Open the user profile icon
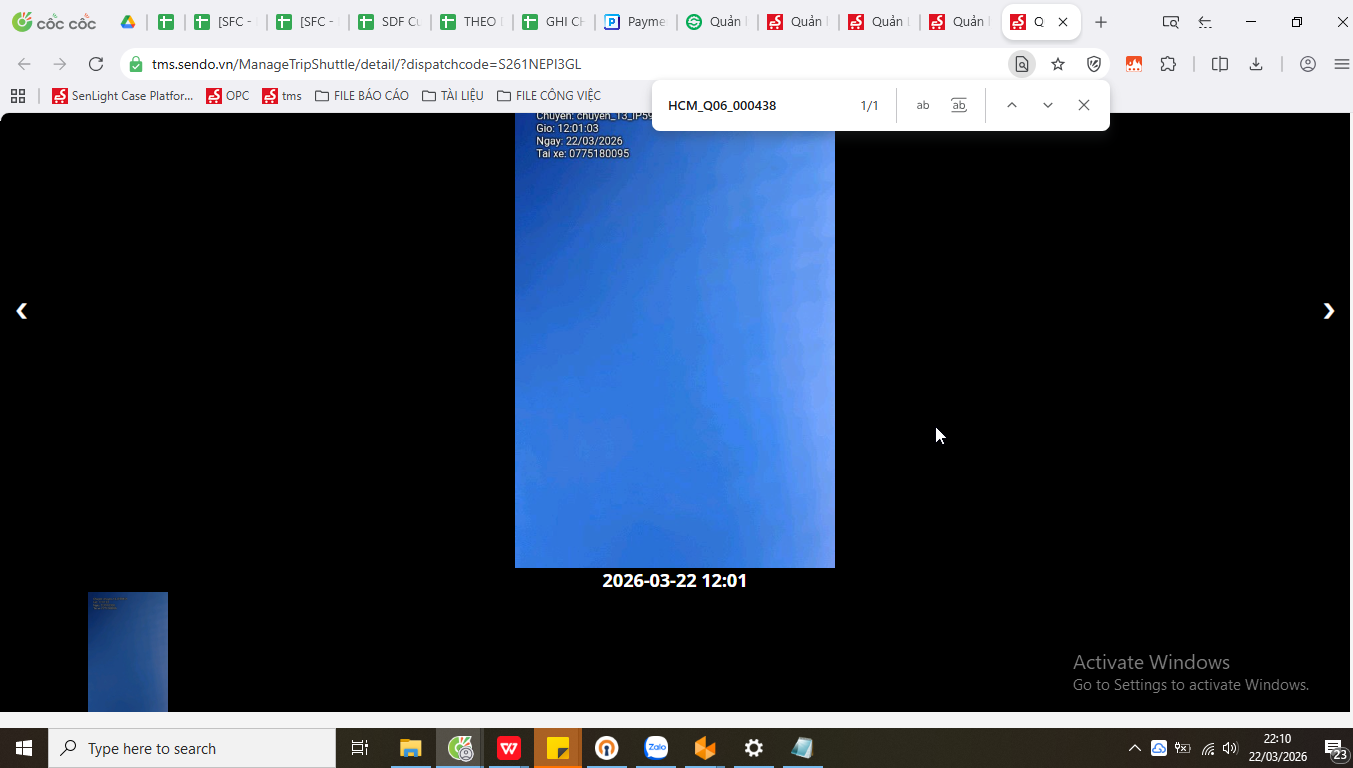Screen dimensions: 1353x768 pyautogui.click(x=1307, y=64)
